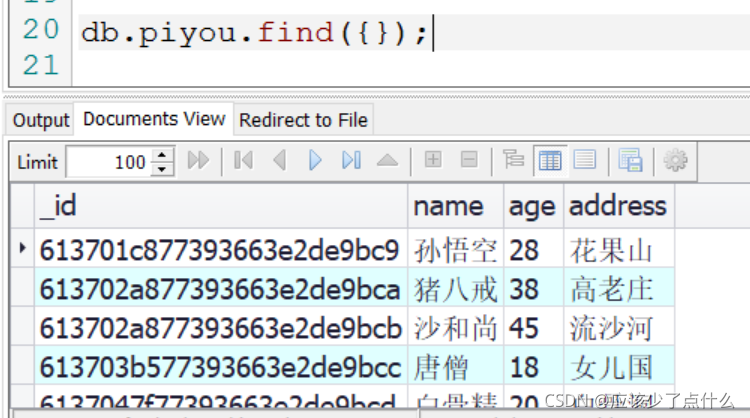Jump to last page of results
This screenshot has width=750, height=418.
tap(352, 161)
